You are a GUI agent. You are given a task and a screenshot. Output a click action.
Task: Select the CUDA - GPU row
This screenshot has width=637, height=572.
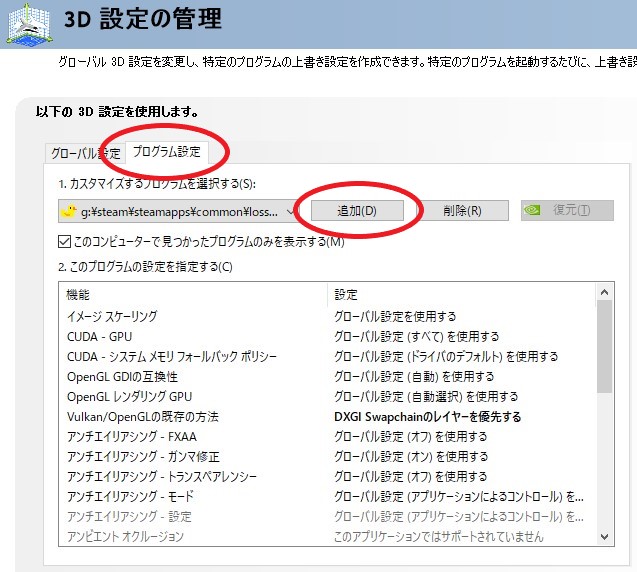327,336
